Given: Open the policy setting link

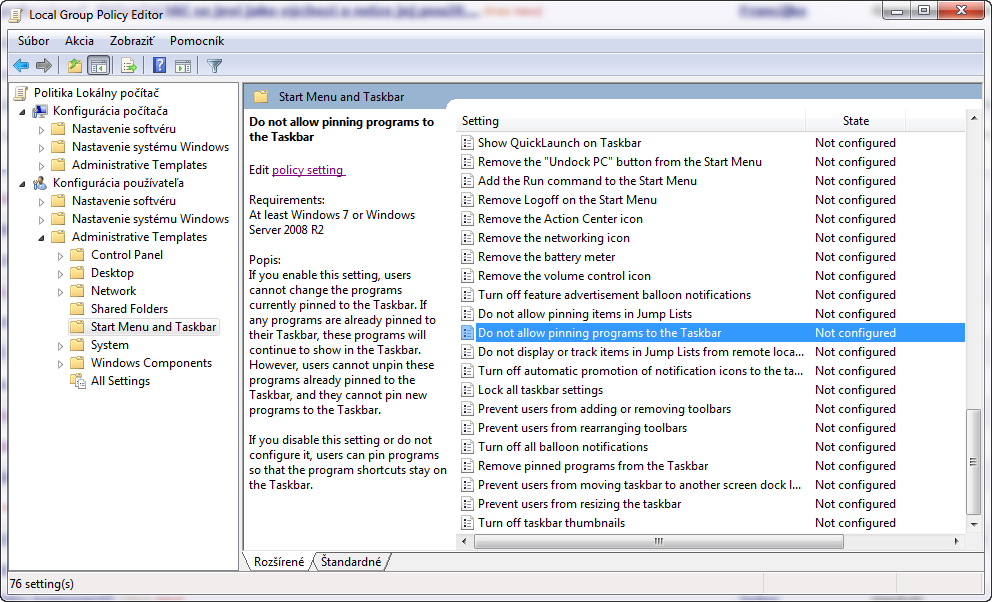Looking at the screenshot, I should pyautogui.click(x=308, y=169).
